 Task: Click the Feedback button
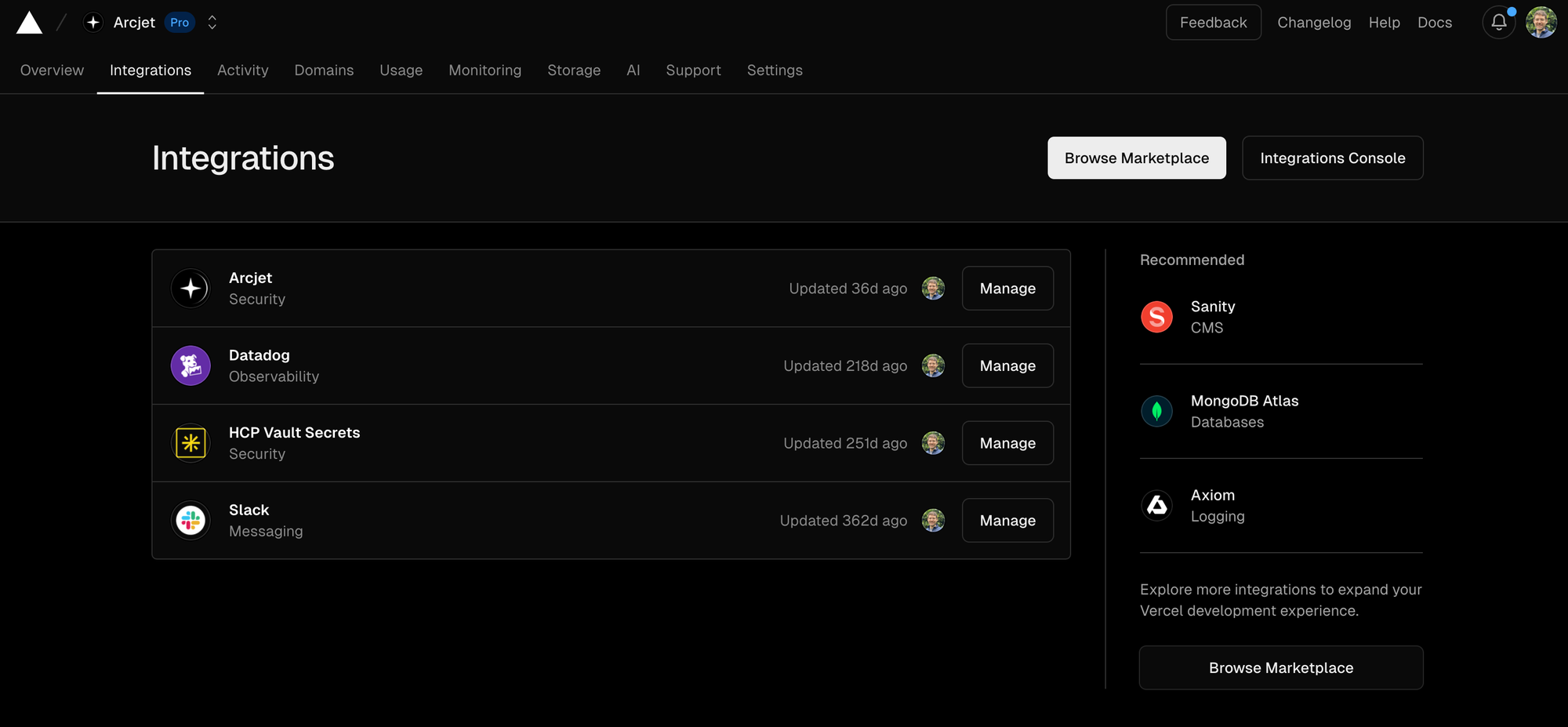[1214, 23]
